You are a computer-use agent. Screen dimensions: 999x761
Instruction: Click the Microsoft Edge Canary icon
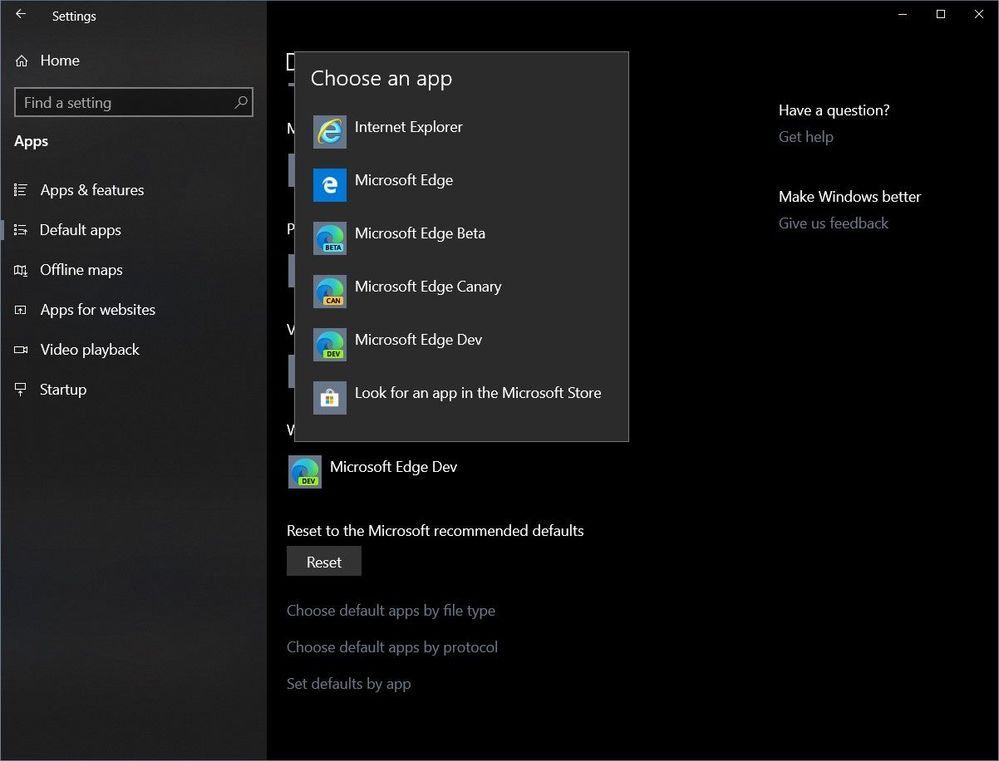click(x=329, y=291)
